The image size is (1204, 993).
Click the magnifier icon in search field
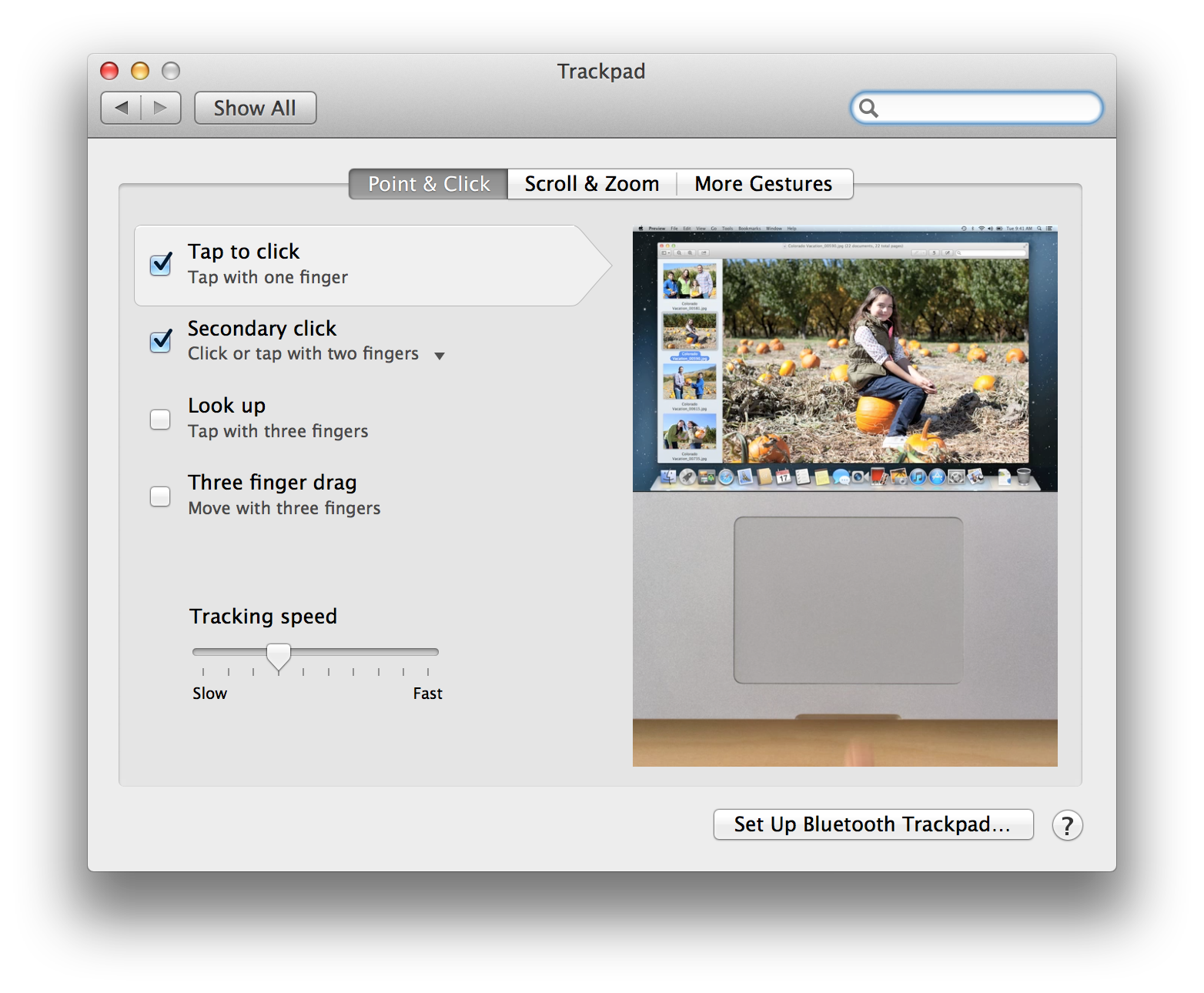click(x=868, y=108)
